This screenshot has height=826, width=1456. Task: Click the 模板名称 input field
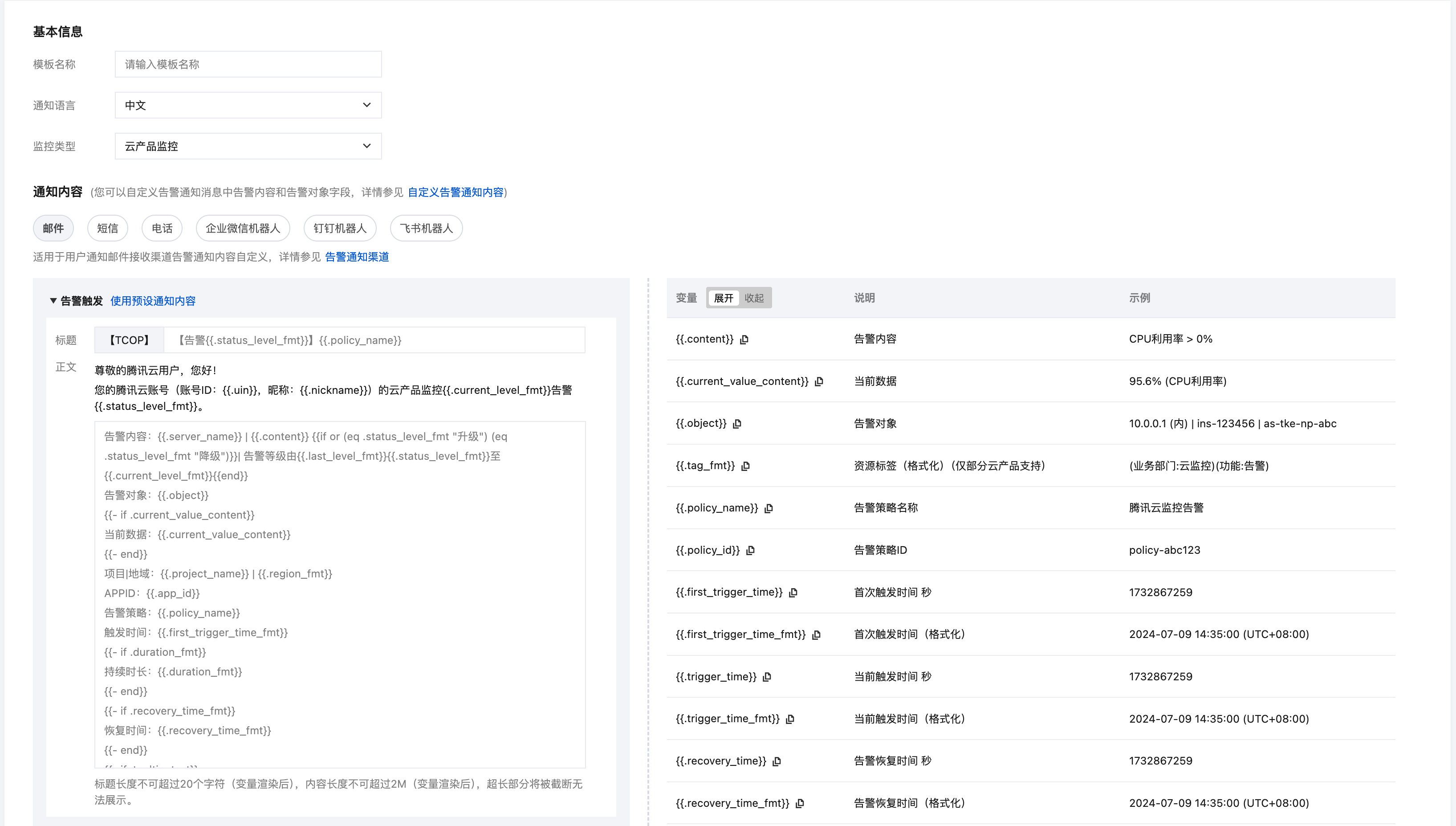(x=248, y=64)
